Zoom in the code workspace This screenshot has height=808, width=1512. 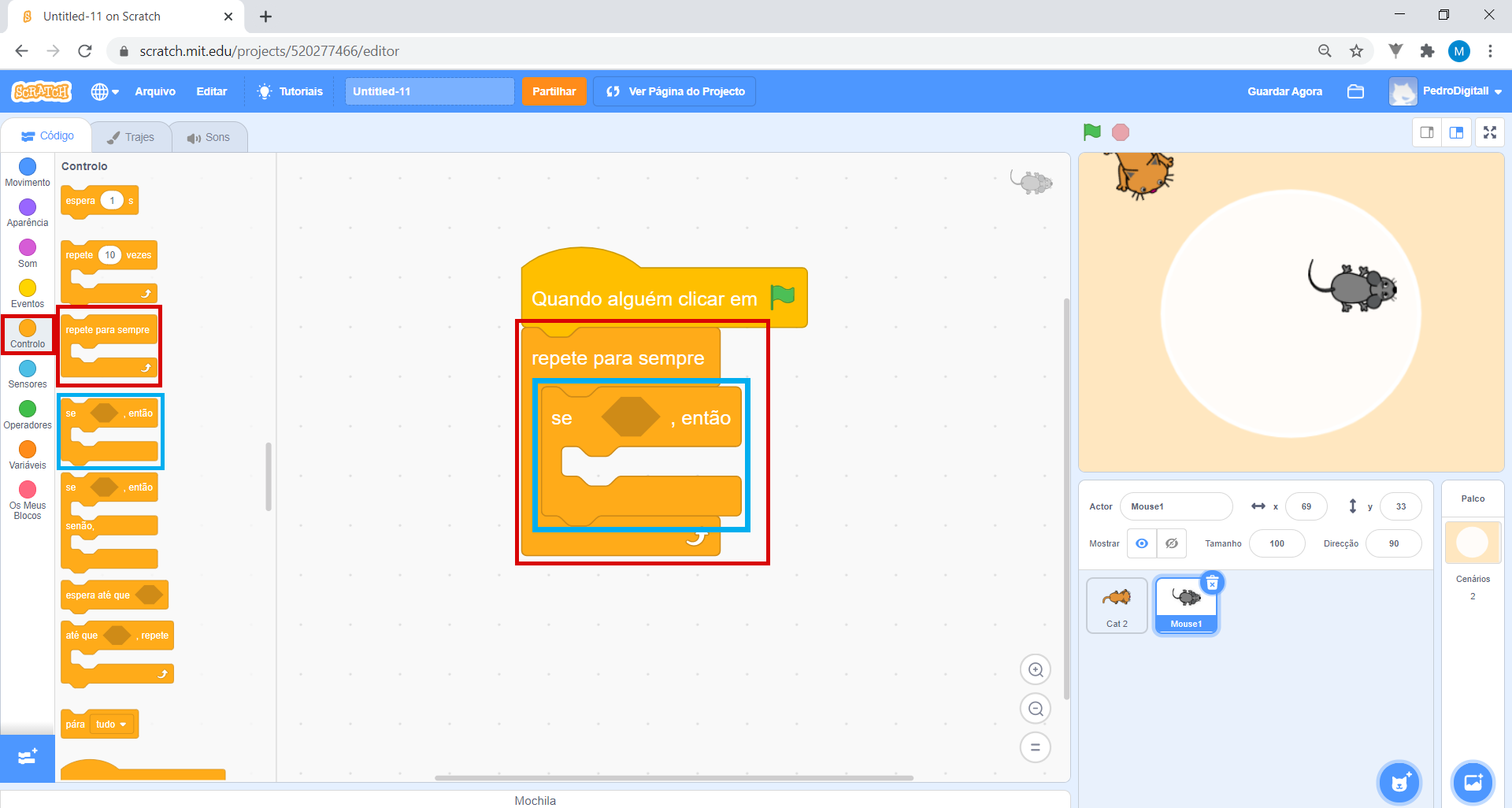click(x=1036, y=670)
